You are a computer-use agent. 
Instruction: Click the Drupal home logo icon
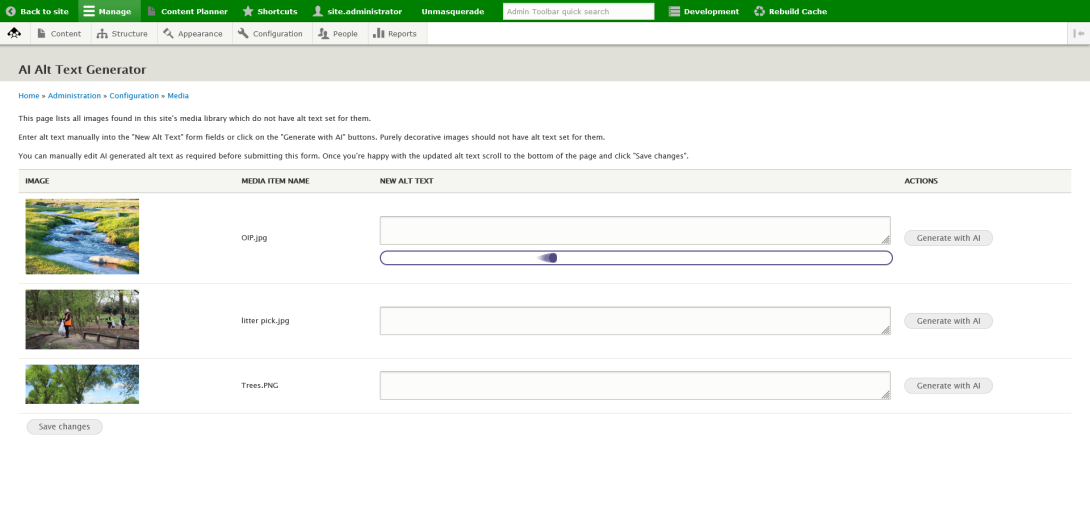[14, 33]
